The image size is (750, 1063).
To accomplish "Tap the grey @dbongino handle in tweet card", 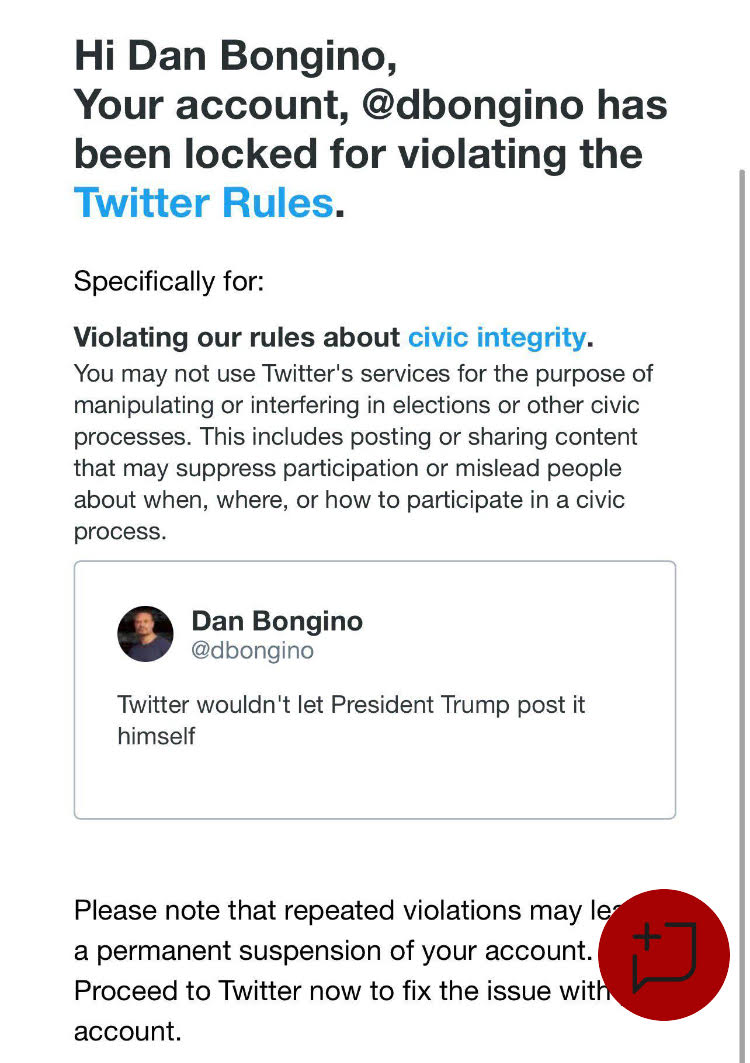I will click(252, 651).
